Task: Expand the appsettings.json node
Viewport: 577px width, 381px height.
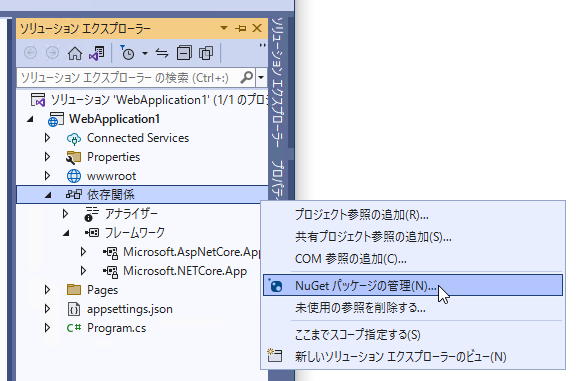Action: [x=47, y=309]
